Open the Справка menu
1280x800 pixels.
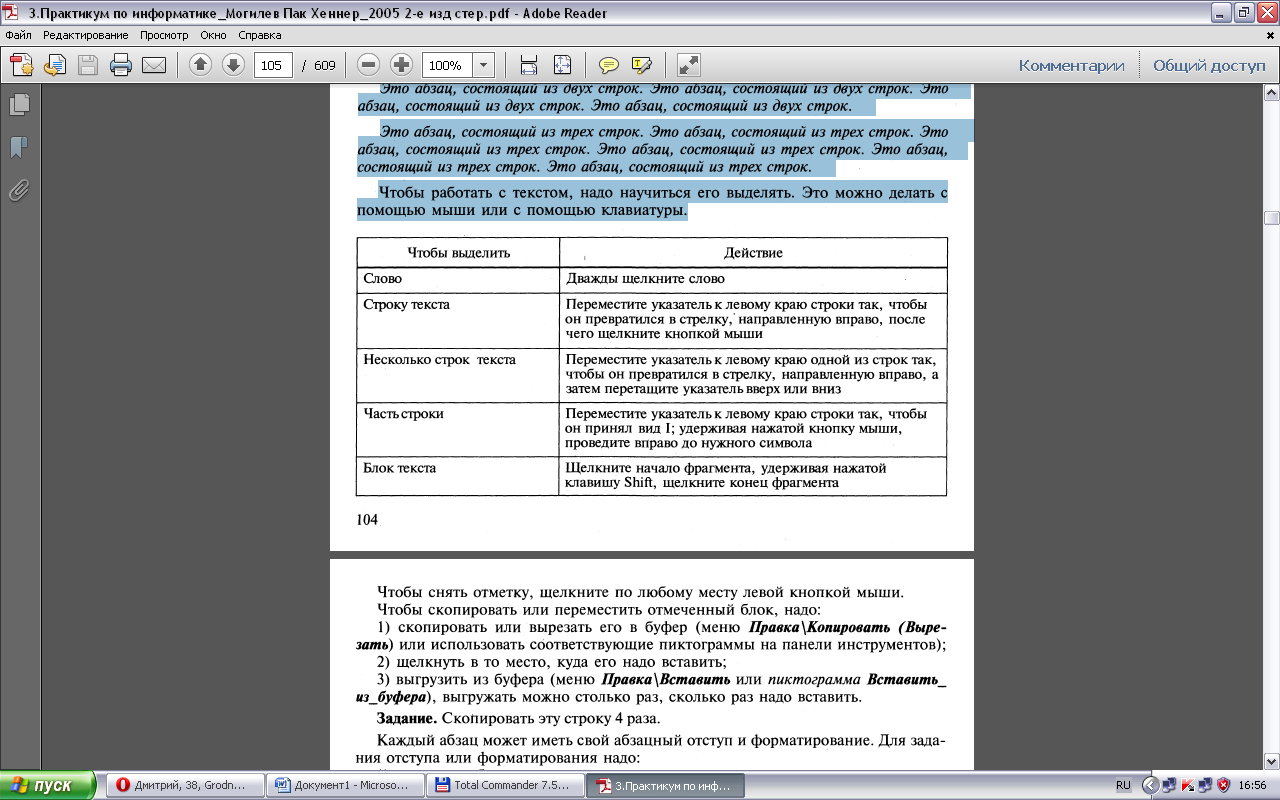click(x=259, y=35)
